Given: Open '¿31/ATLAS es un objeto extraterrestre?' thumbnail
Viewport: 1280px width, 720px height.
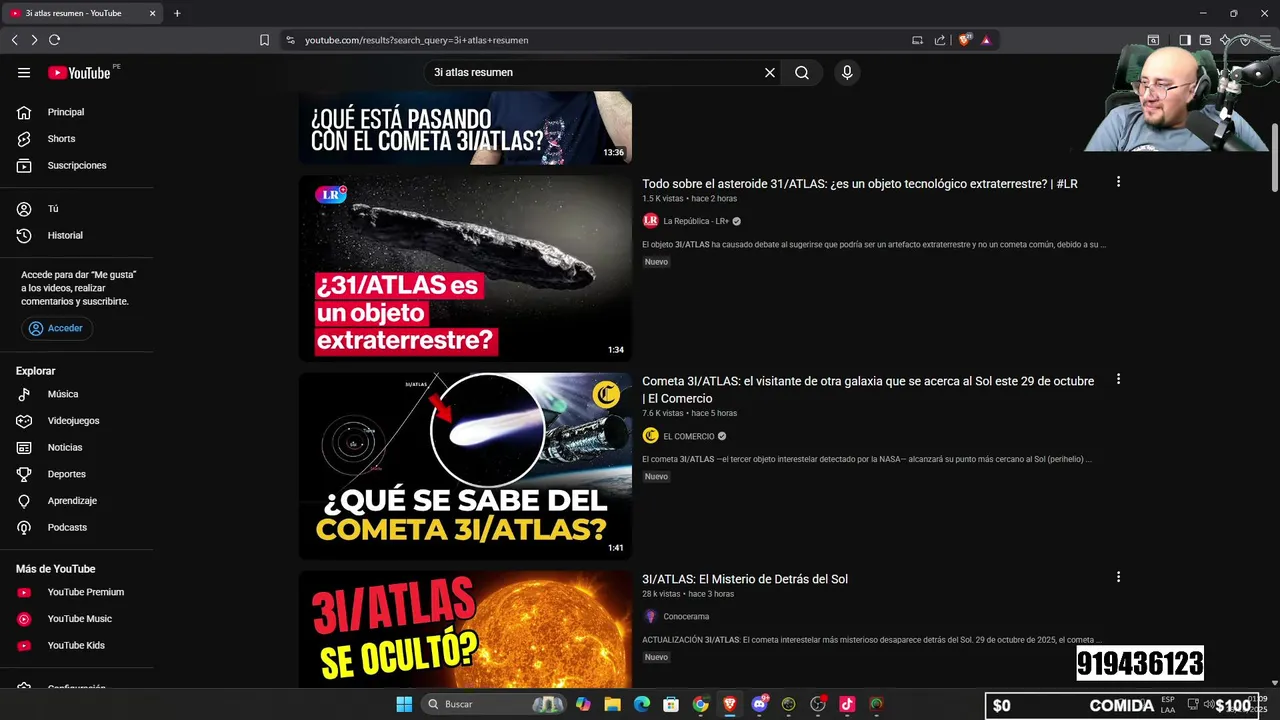Looking at the screenshot, I should point(466,268).
